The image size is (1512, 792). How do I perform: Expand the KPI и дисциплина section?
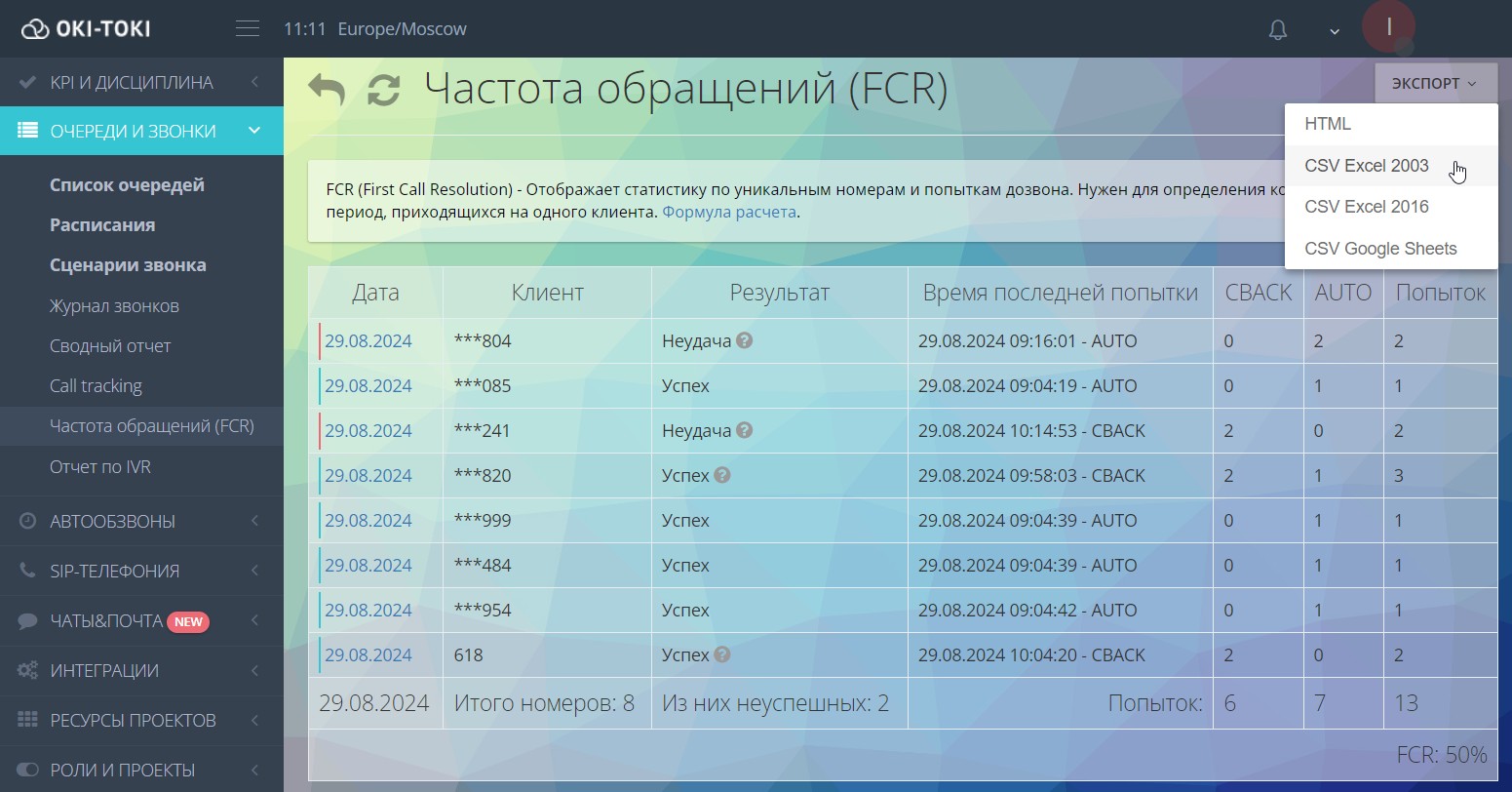coord(254,82)
